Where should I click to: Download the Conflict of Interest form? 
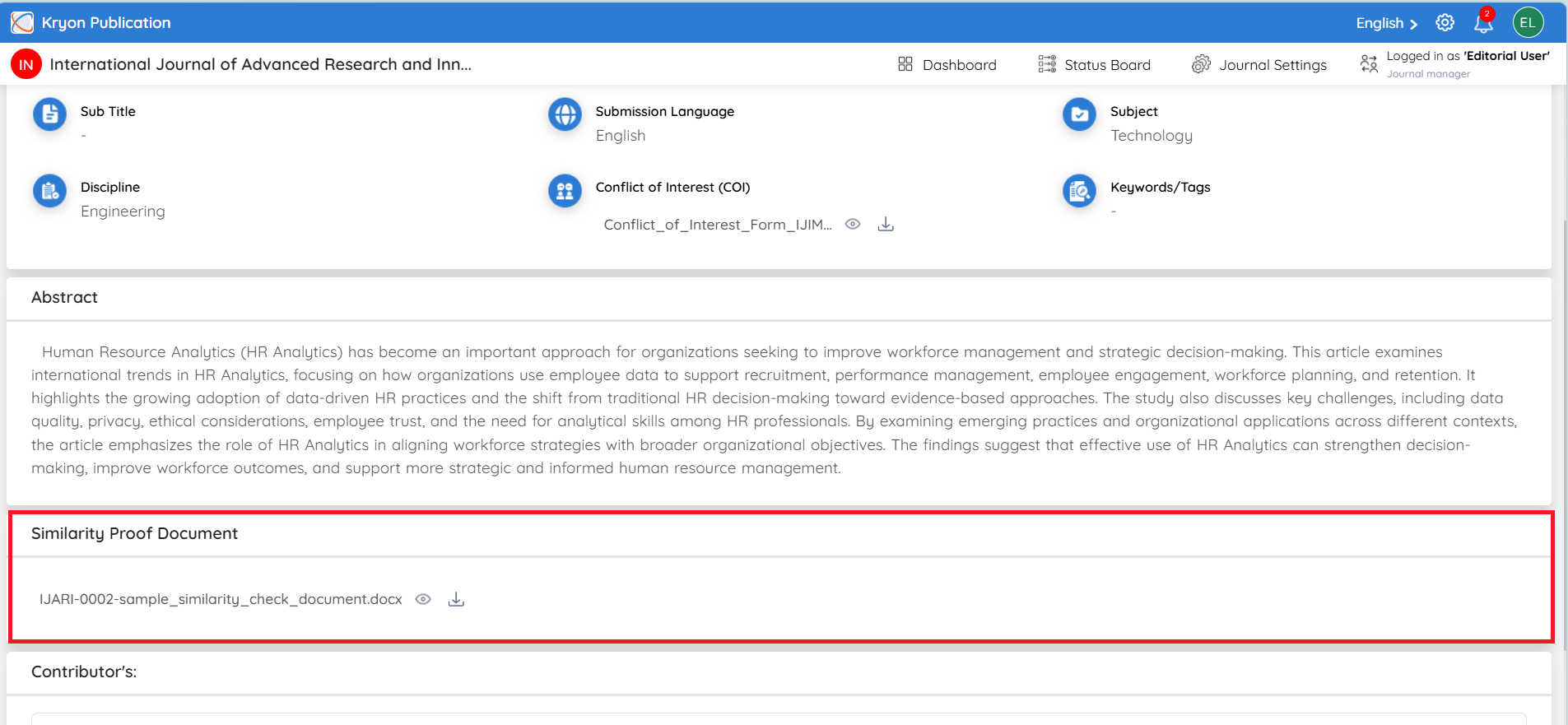[886, 224]
